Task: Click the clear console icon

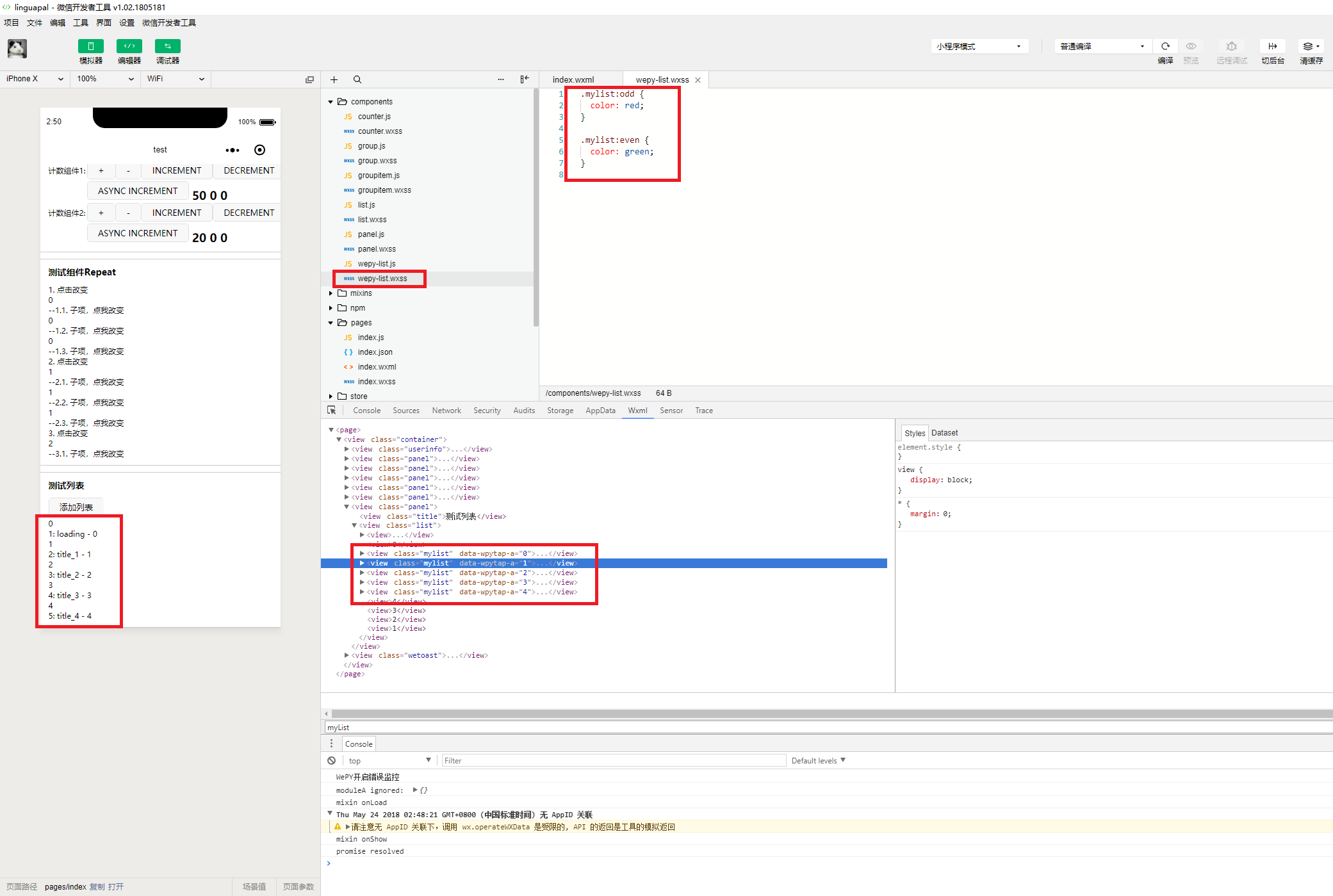Action: [331, 761]
